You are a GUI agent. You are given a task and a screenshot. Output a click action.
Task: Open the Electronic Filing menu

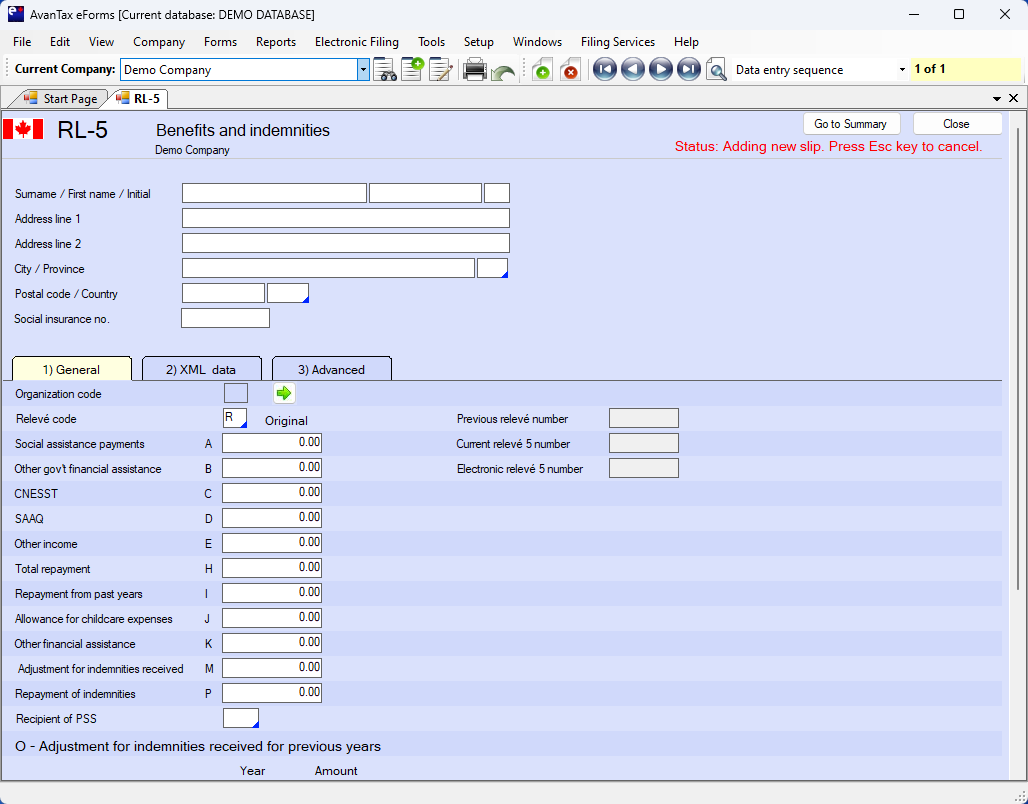pyautogui.click(x=356, y=42)
